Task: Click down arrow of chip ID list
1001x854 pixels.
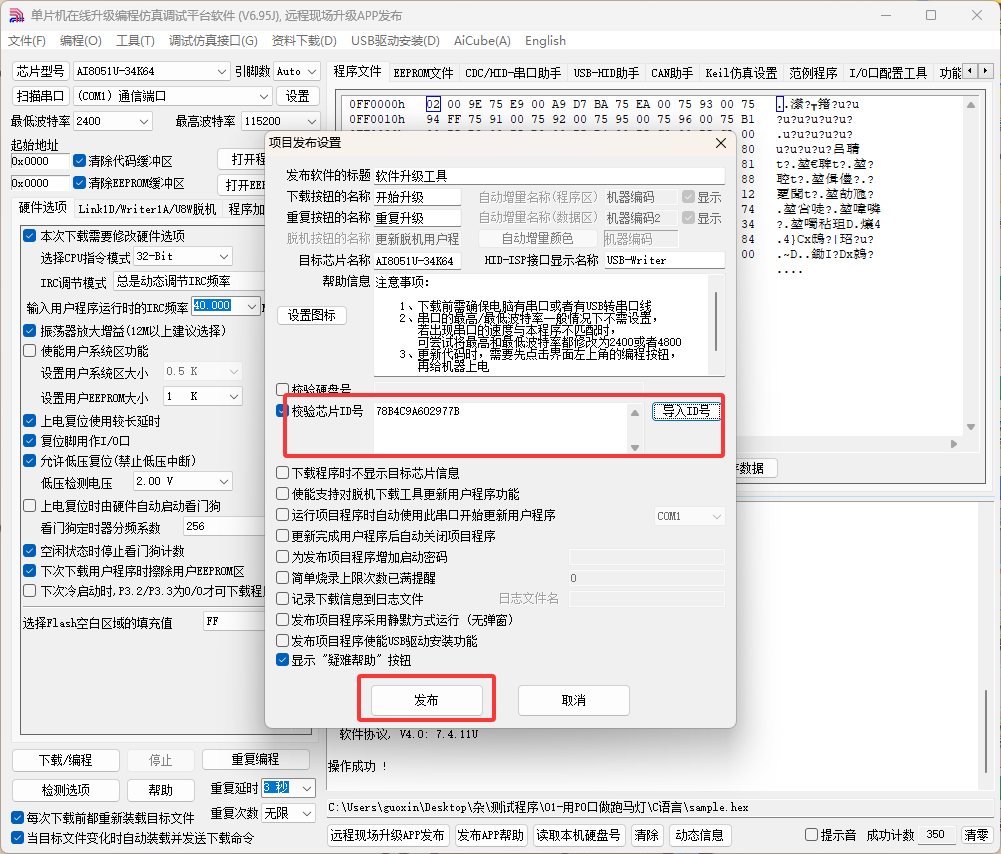Action: 635,447
